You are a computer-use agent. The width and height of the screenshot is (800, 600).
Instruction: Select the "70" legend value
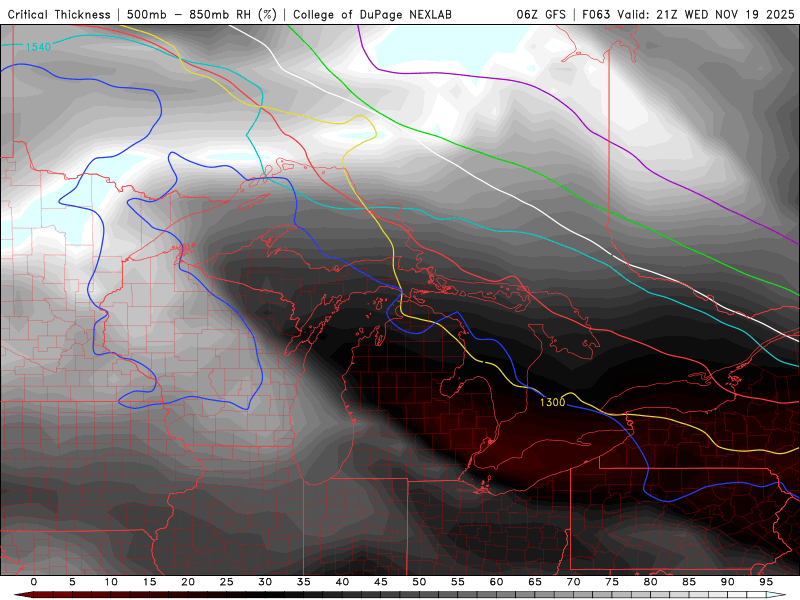(x=573, y=582)
